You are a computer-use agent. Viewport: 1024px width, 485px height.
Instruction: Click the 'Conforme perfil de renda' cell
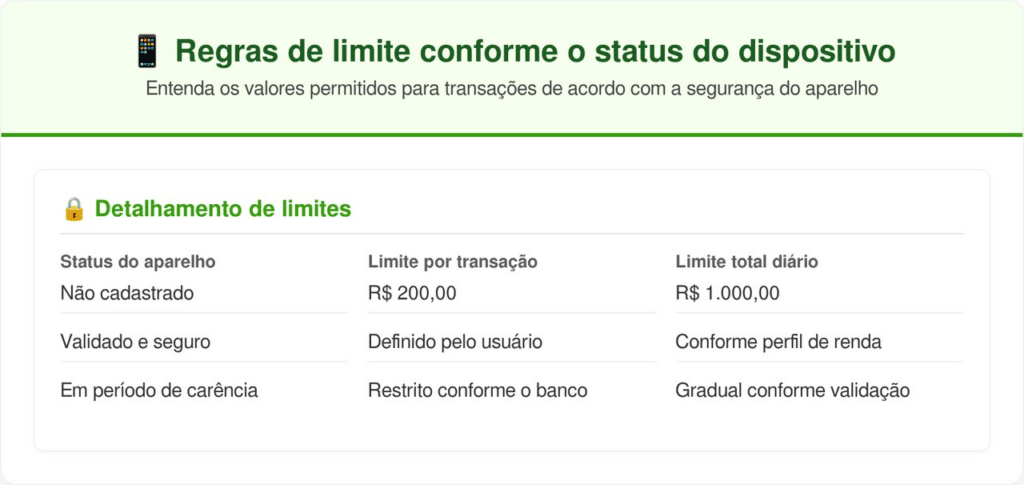[778, 342]
